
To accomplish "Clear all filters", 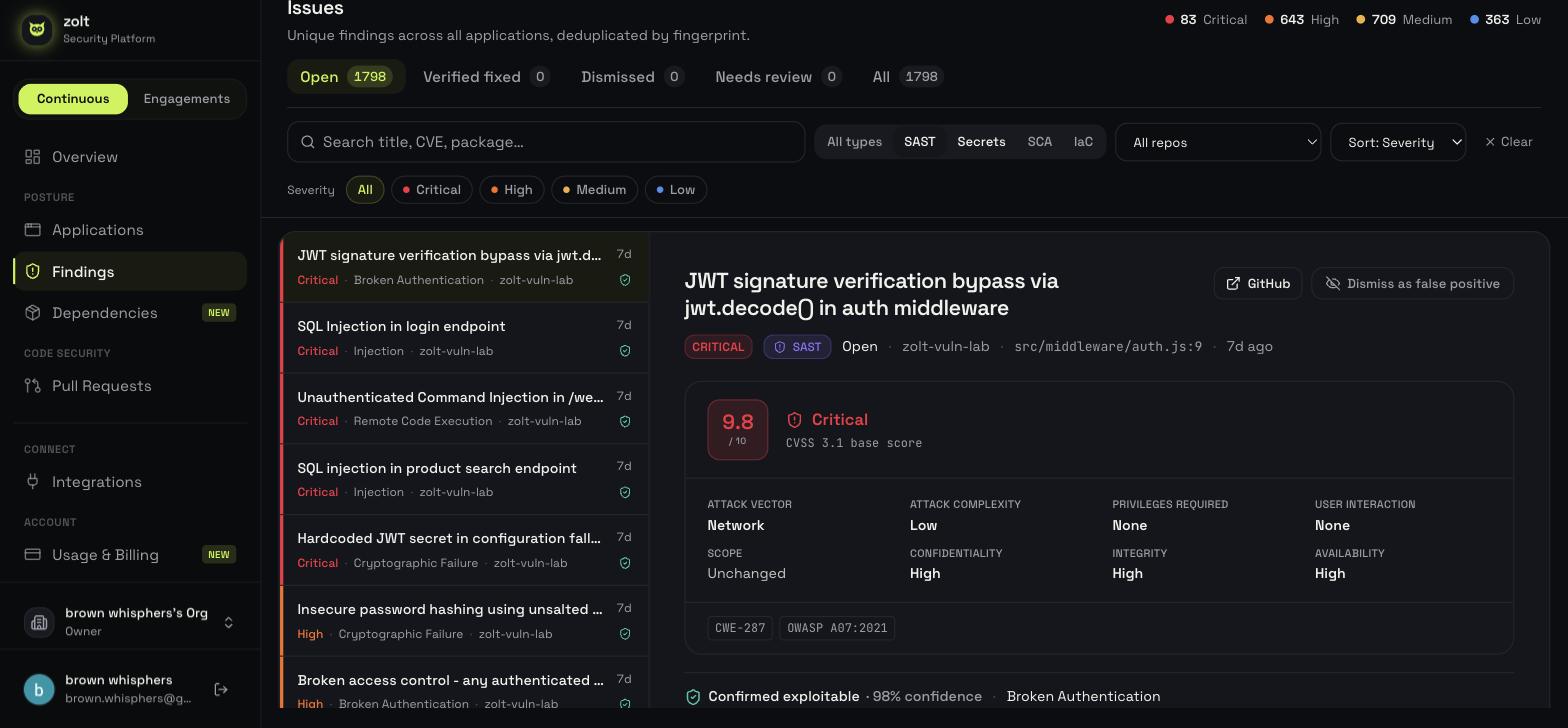I will tap(1509, 142).
